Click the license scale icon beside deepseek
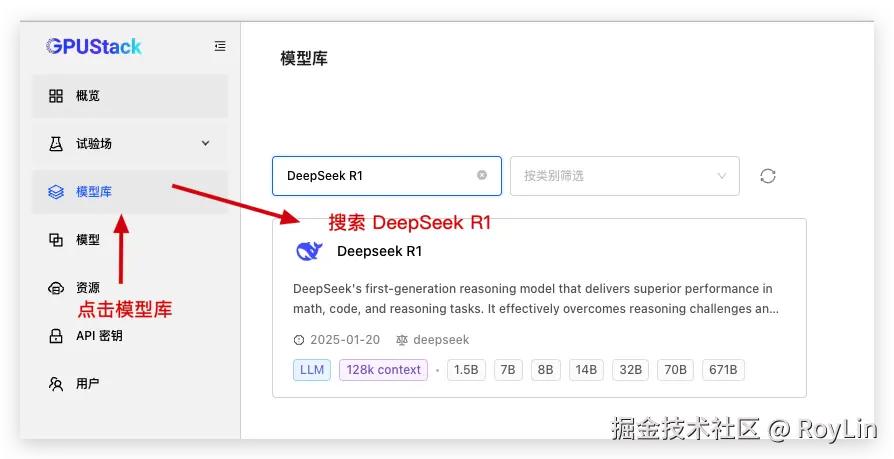Image resolution: width=894 pixels, height=459 pixels. pyautogui.click(x=402, y=340)
